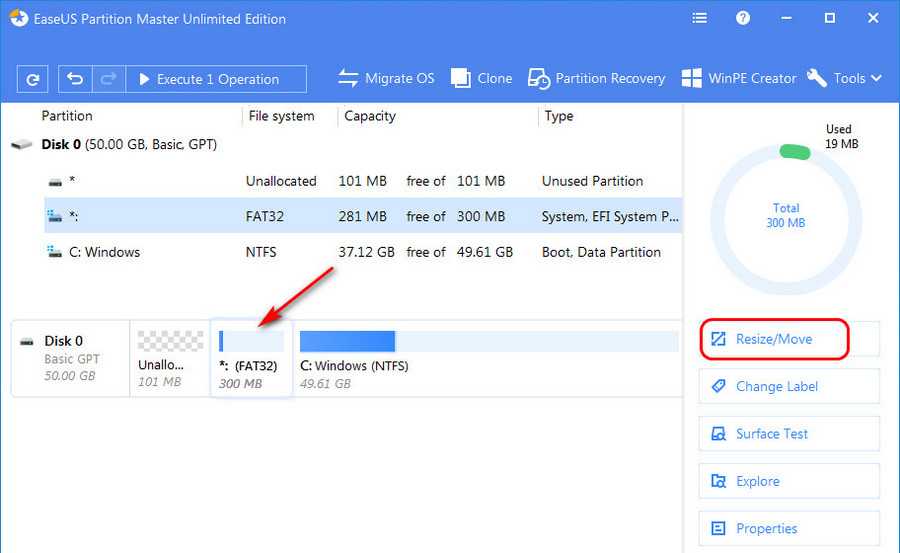
Task: Open WinPE Creator
Action: [x=738, y=78]
